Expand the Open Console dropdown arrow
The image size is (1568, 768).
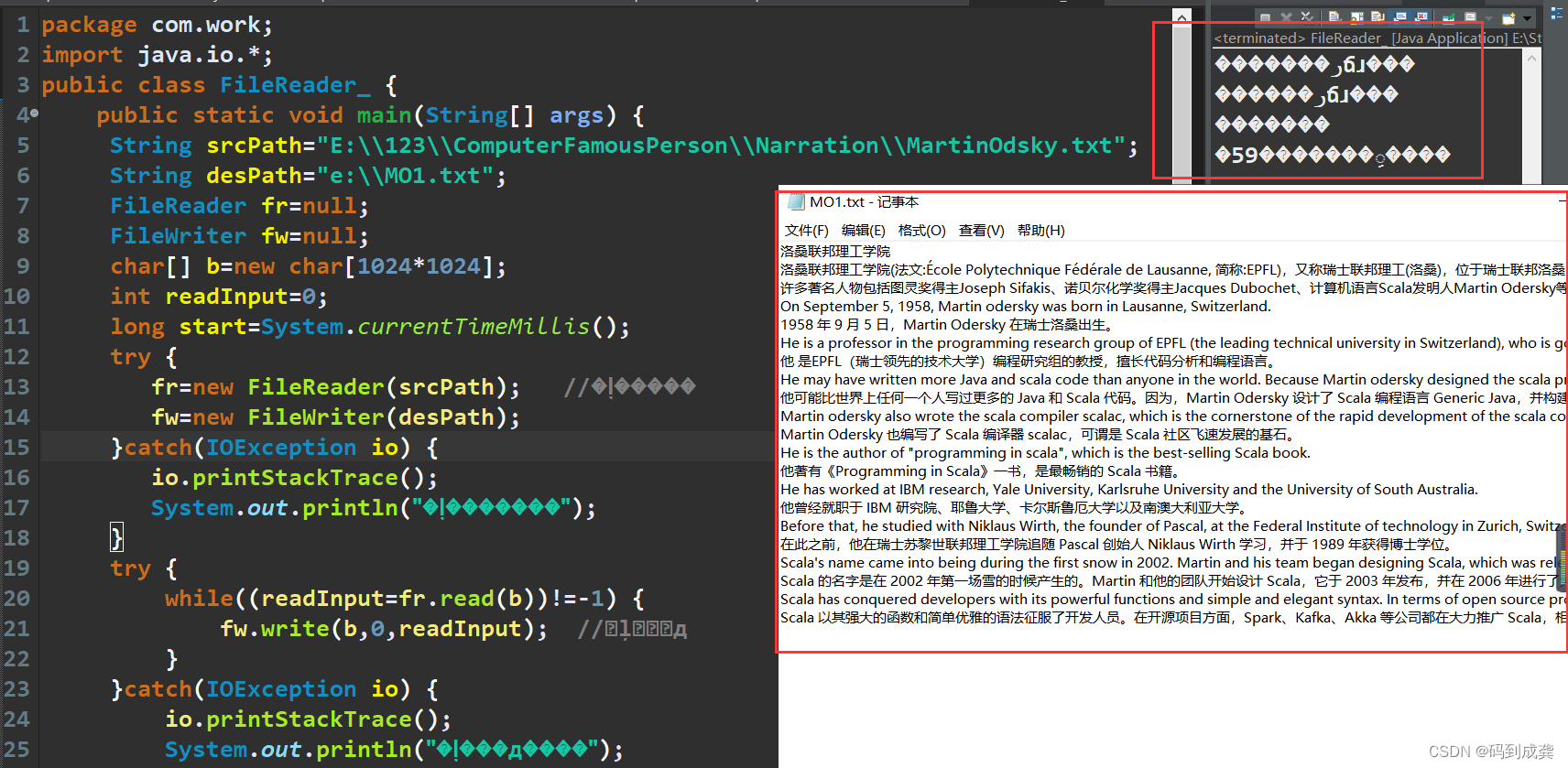coord(1527,18)
